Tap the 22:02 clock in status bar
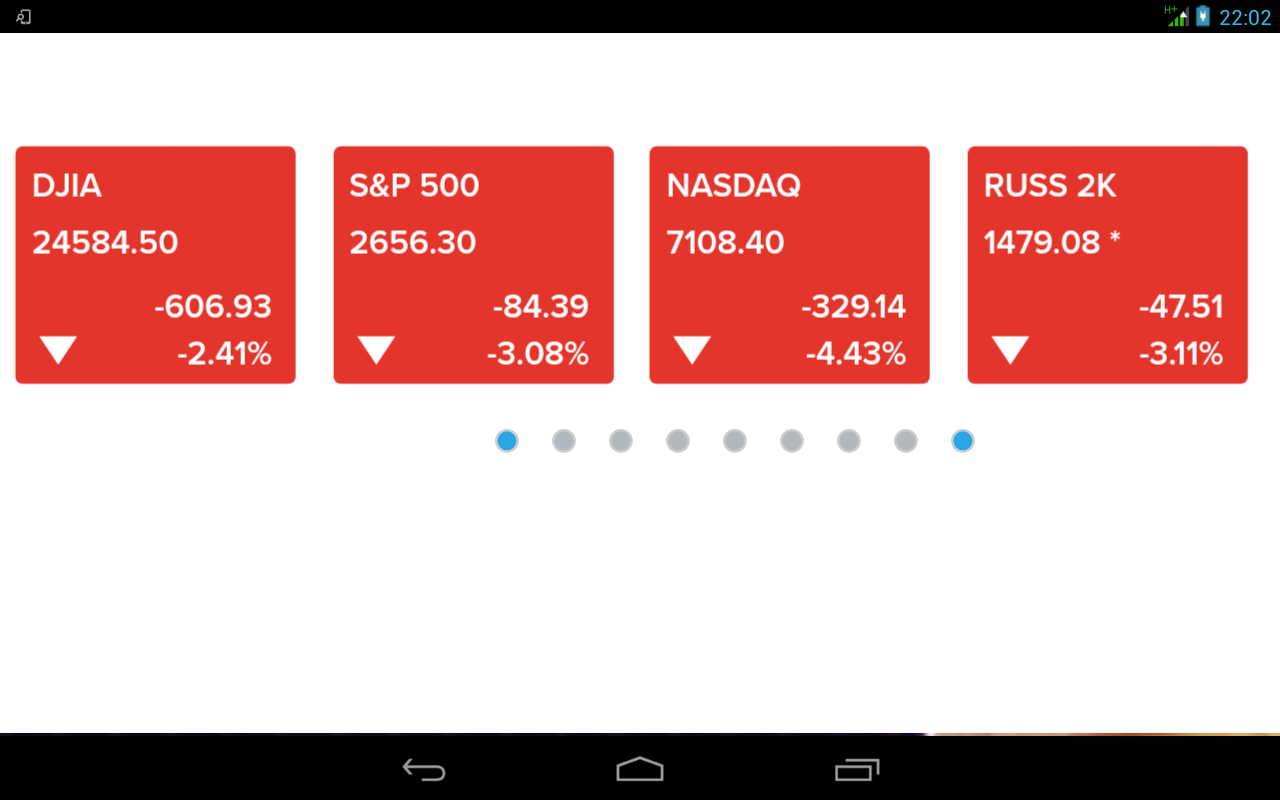The width and height of the screenshot is (1280, 800). tap(1245, 17)
